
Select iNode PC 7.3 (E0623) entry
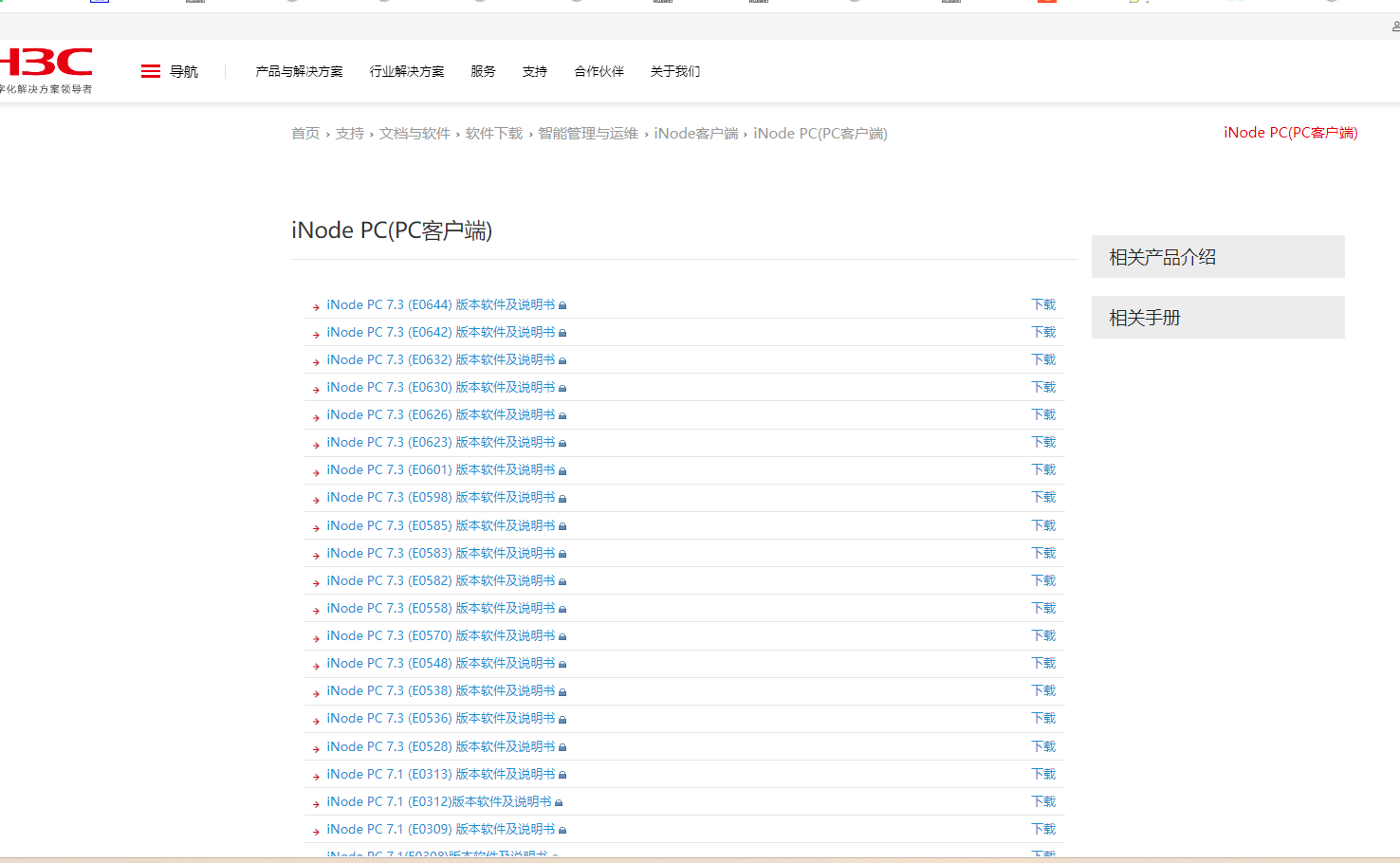[441, 442]
